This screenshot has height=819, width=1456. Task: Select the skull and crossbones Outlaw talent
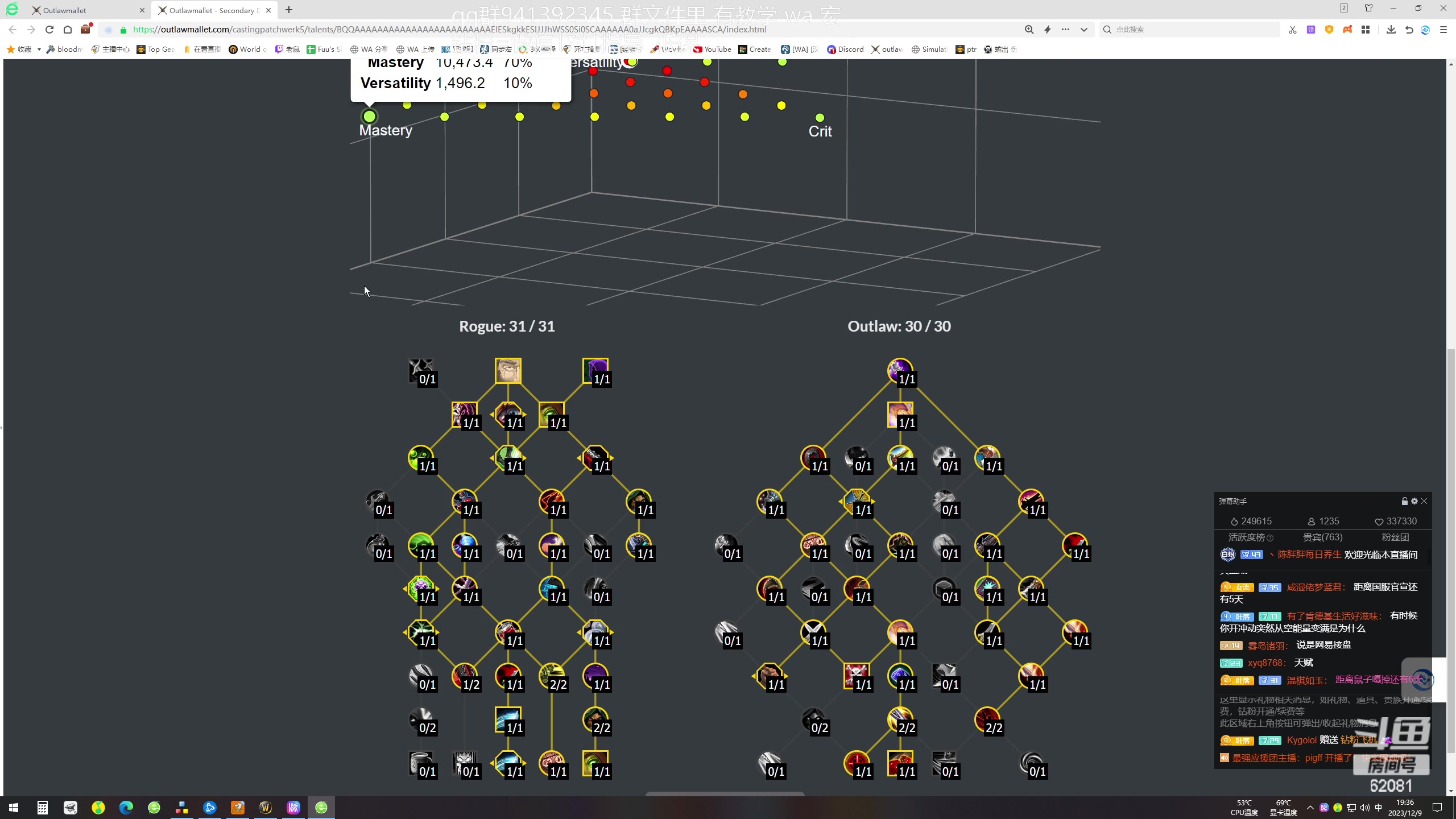857,676
